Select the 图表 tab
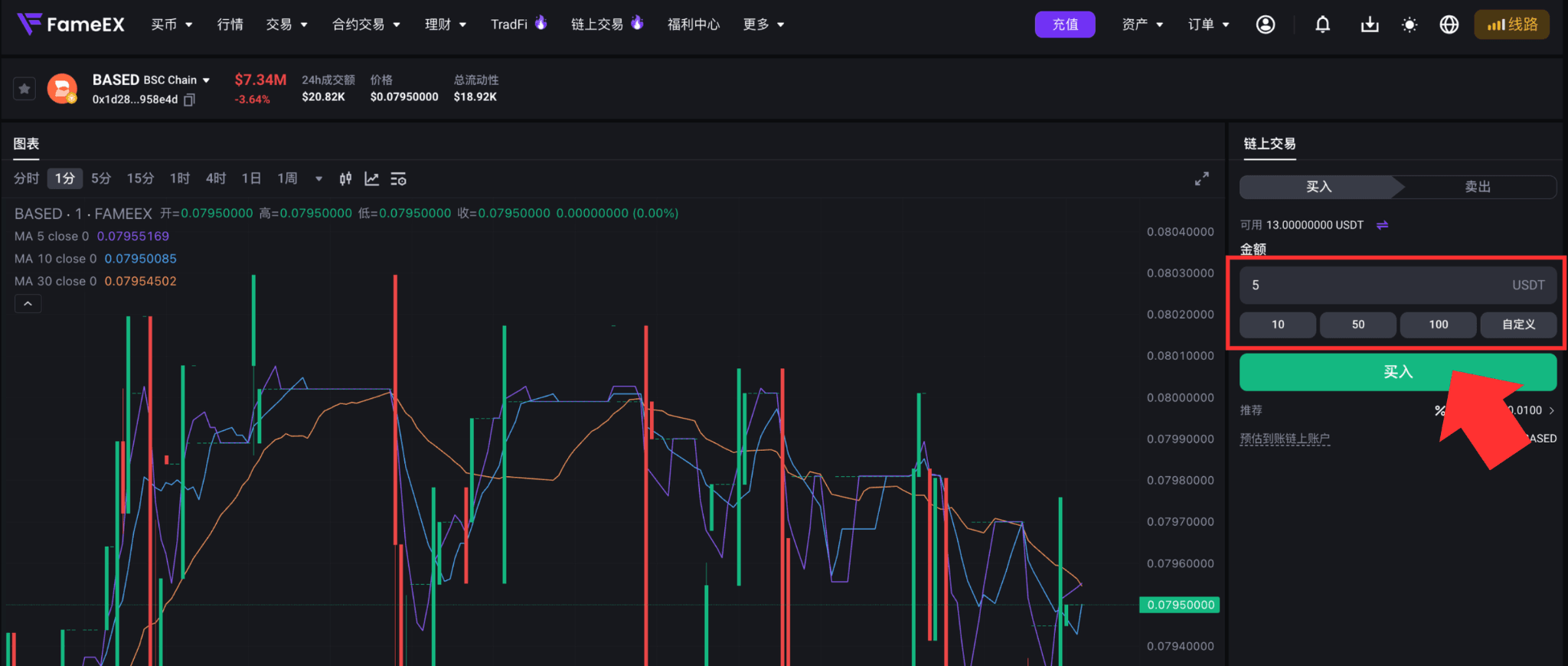 click(26, 144)
